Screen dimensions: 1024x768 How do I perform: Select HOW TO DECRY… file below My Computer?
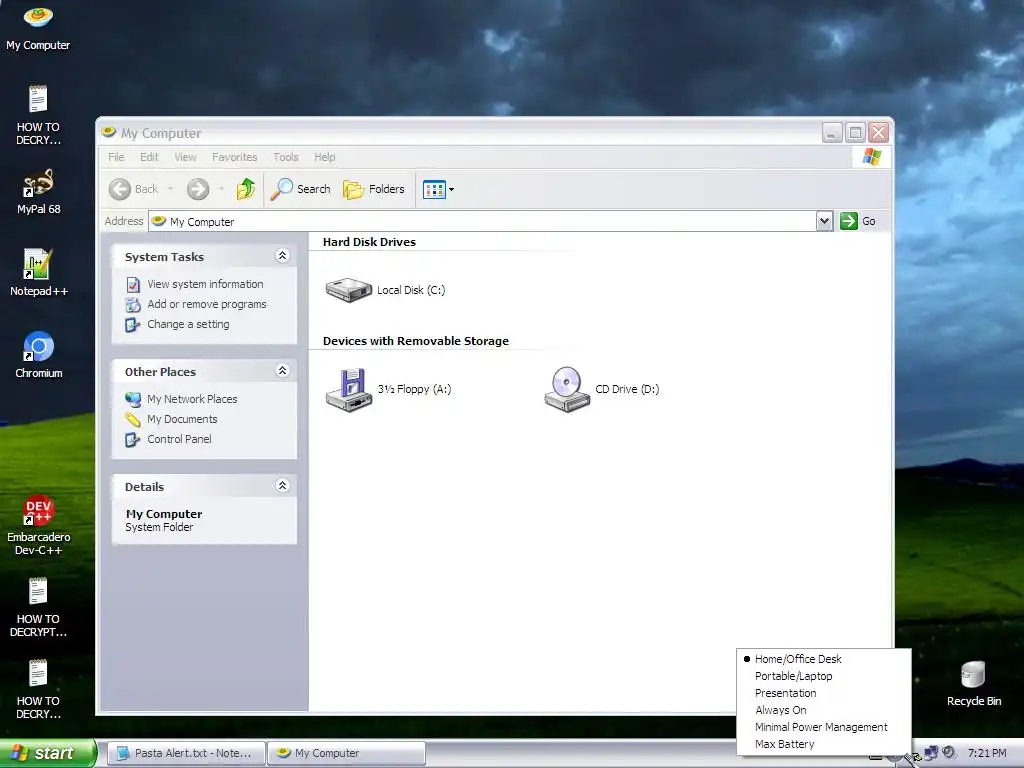pos(38,115)
